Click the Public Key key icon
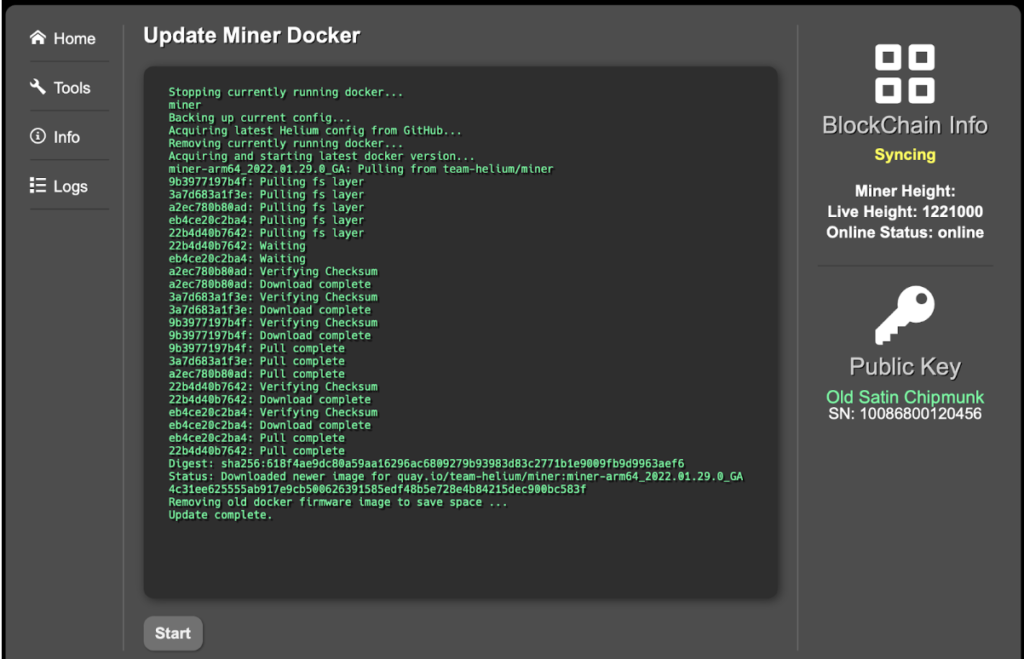1024x659 pixels. [904, 315]
